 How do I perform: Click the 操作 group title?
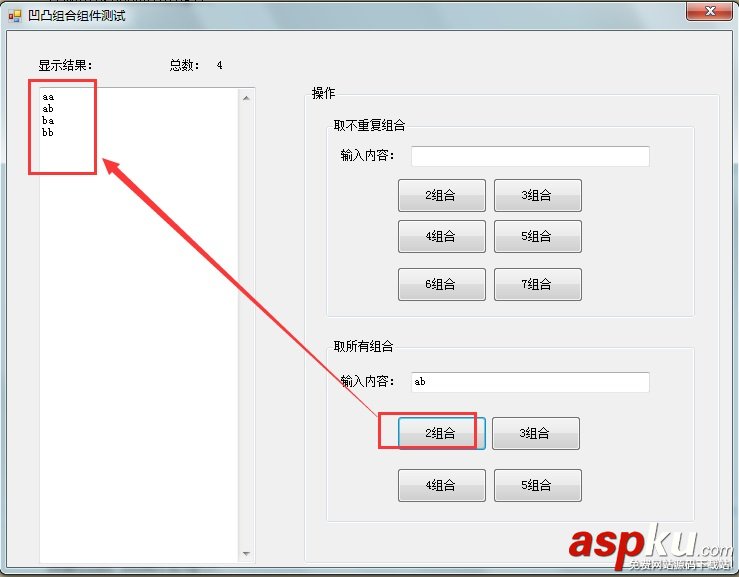coord(323,93)
